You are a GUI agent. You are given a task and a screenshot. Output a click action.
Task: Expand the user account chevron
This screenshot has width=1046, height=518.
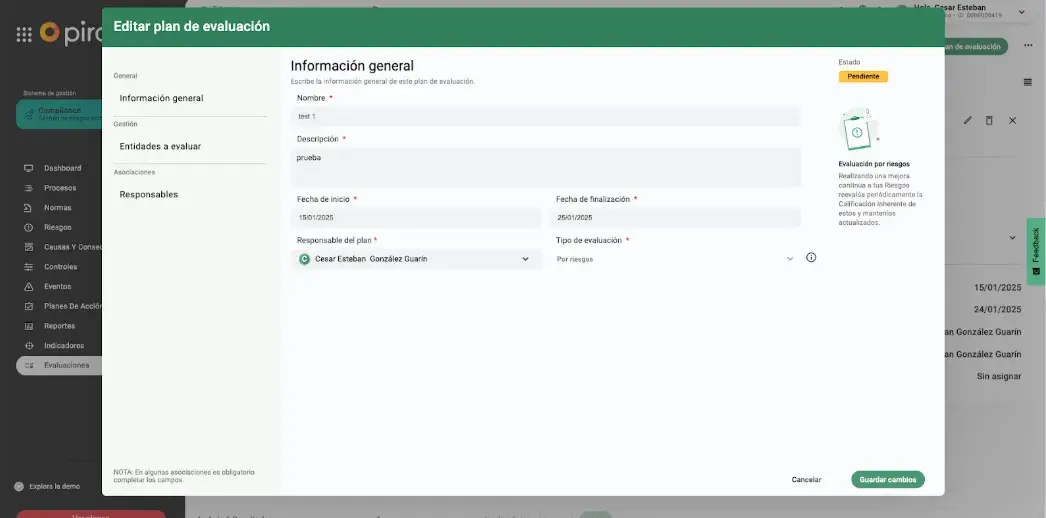click(x=1021, y=12)
